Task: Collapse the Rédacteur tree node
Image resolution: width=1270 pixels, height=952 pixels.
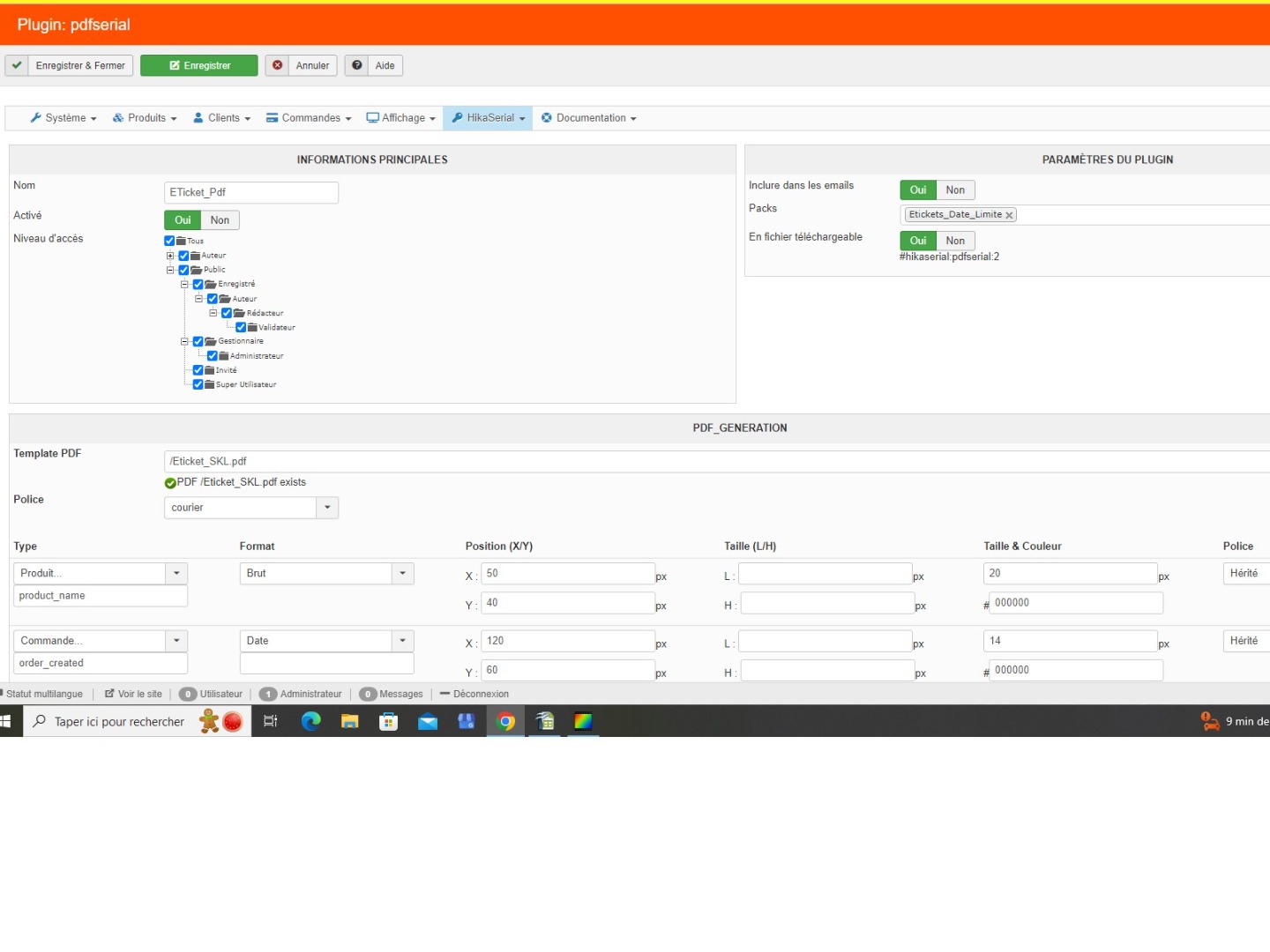Action: point(213,313)
